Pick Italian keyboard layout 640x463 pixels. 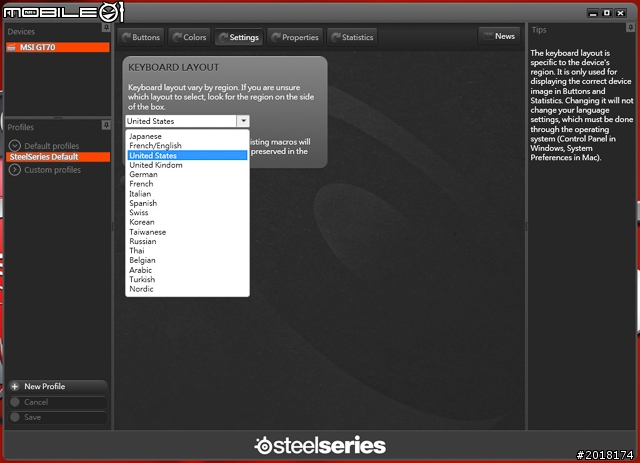(x=187, y=194)
